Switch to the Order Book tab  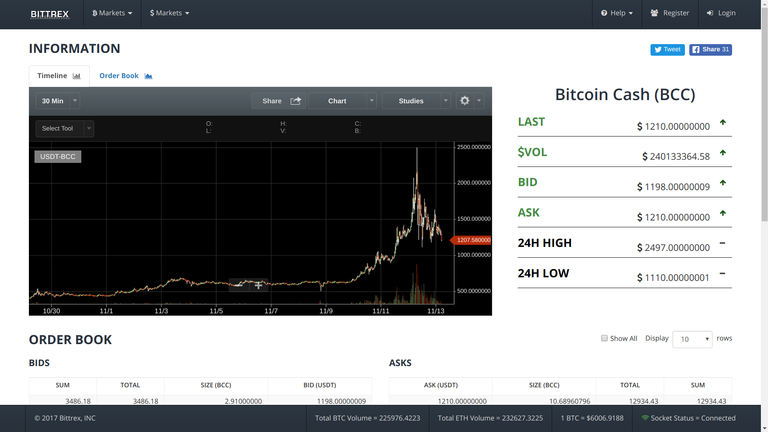(125, 76)
